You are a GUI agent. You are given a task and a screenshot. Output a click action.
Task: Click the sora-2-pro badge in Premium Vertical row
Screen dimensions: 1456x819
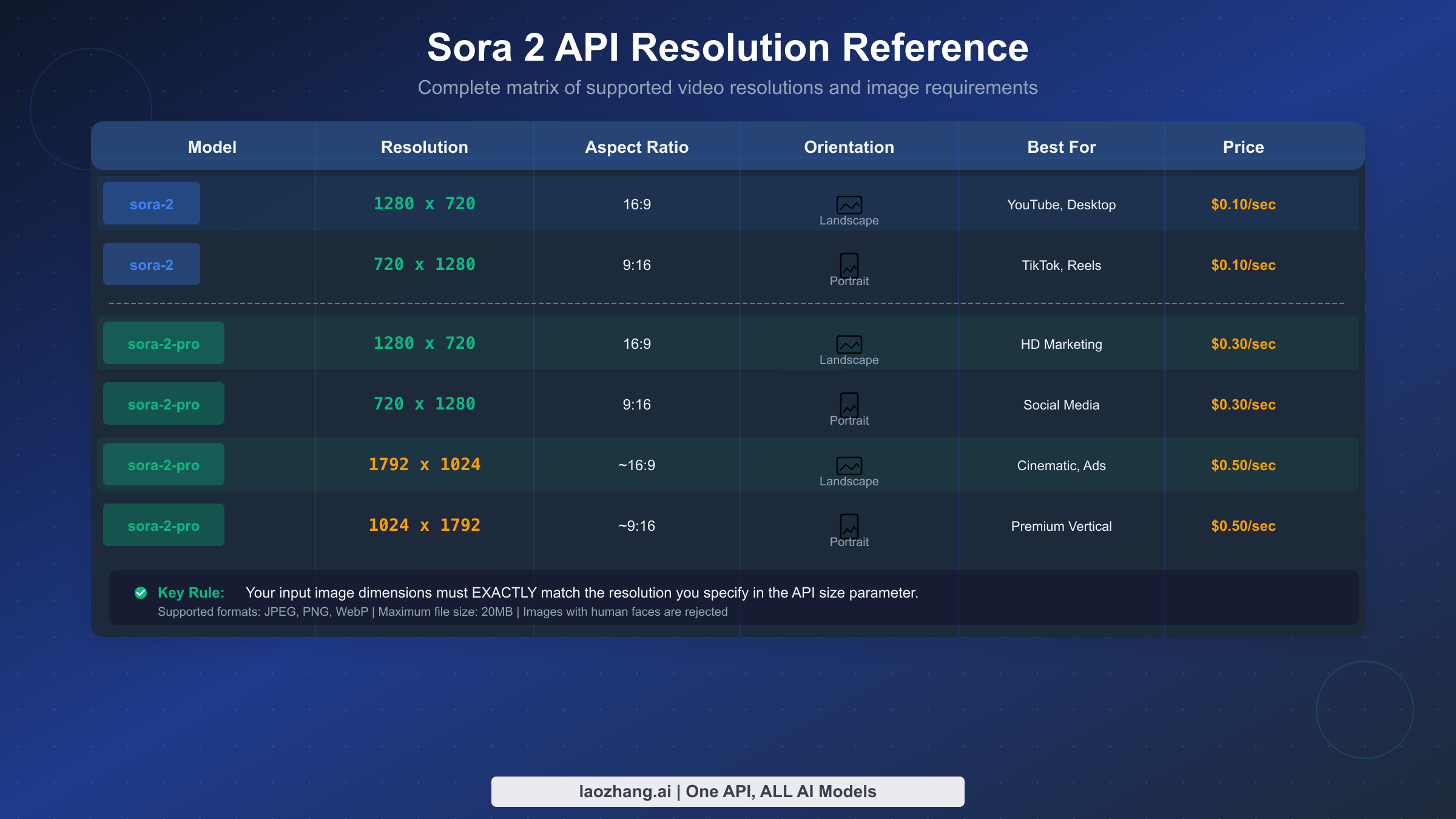point(163,524)
